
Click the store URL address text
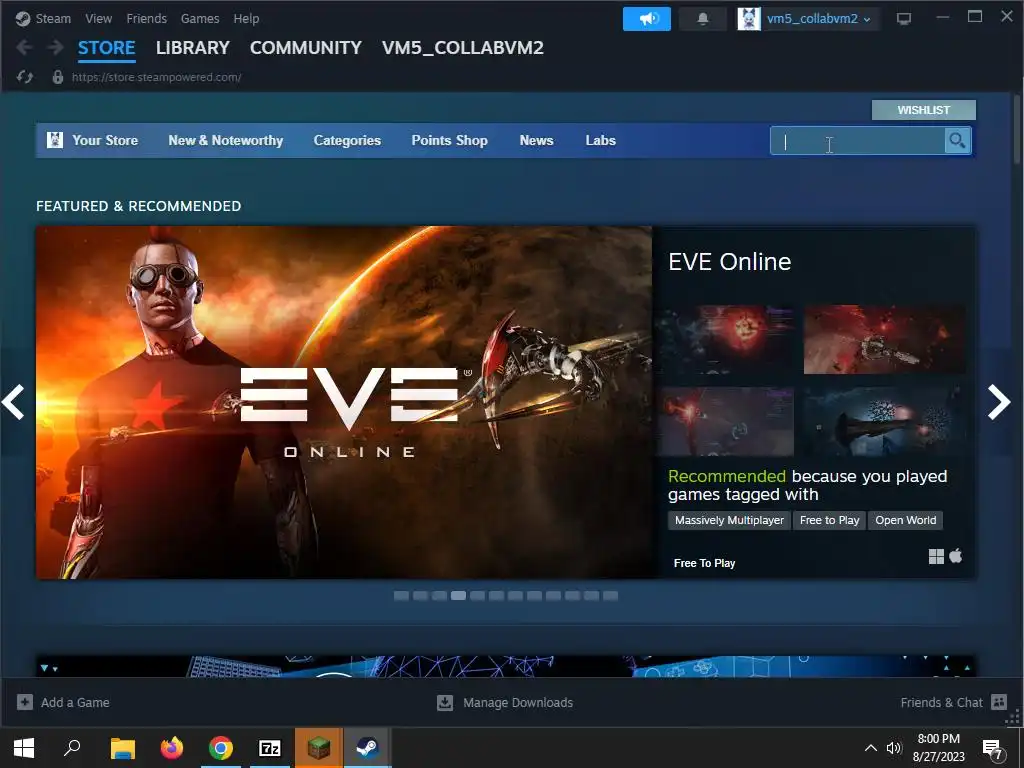pyautogui.click(x=156, y=77)
